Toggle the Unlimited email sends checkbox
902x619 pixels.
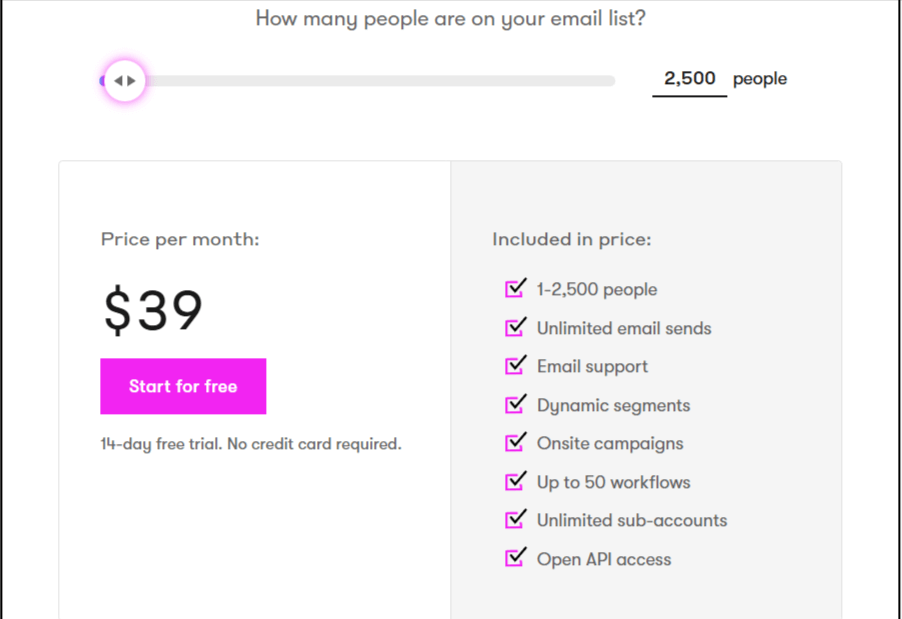515,327
